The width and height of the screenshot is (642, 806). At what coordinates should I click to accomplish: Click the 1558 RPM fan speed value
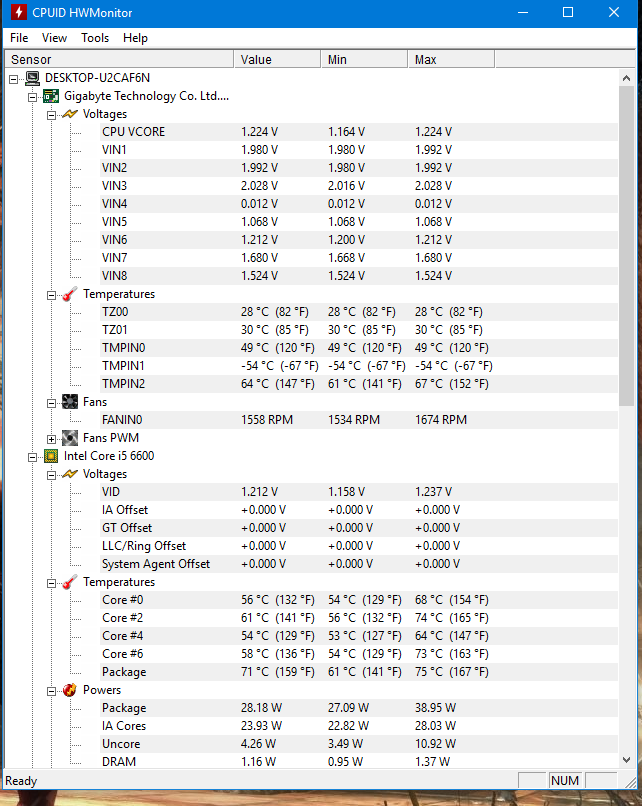(267, 420)
